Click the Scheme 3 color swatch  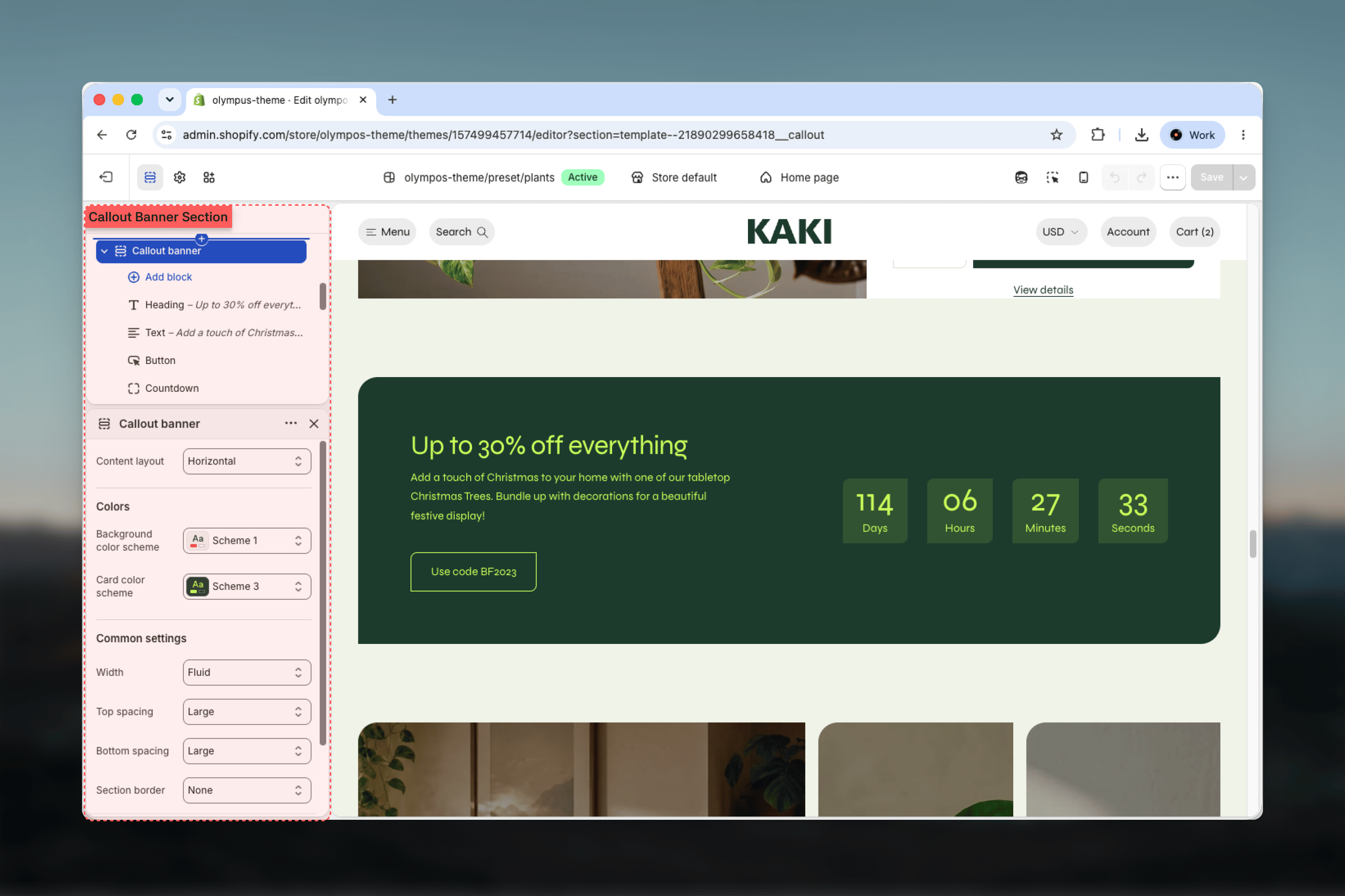pyautogui.click(x=197, y=586)
